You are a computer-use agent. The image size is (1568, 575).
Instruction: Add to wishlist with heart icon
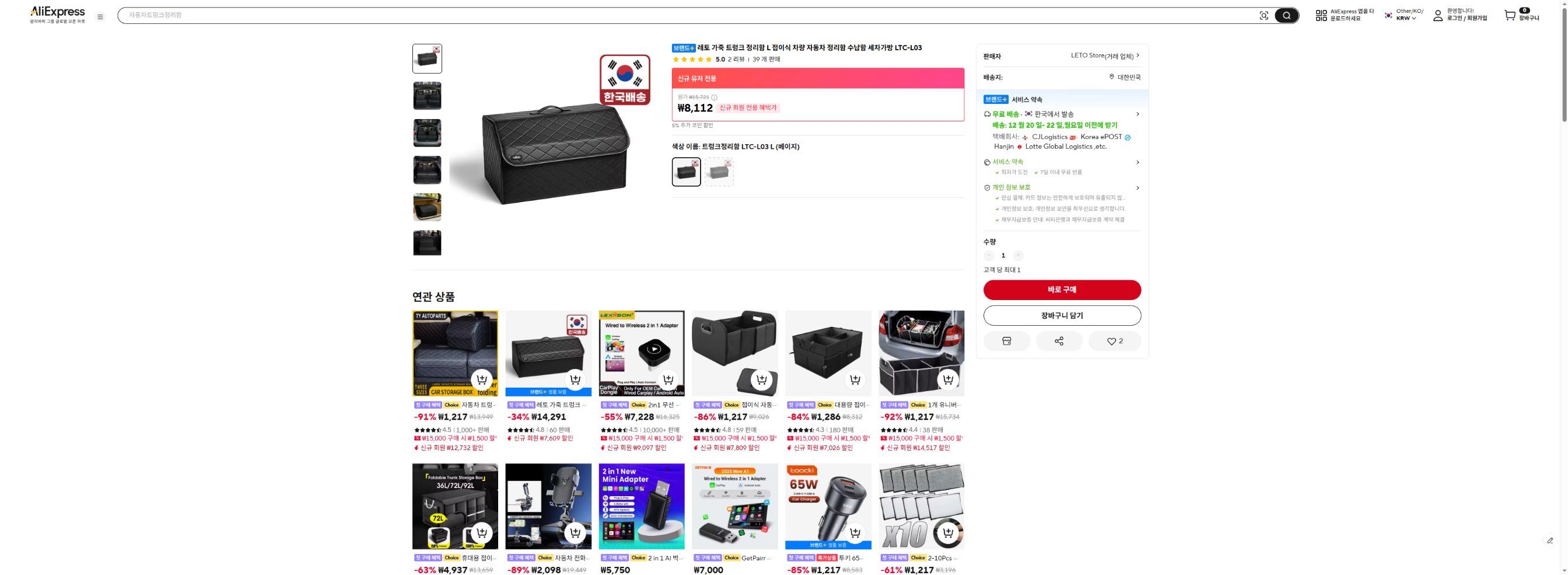pos(1115,341)
